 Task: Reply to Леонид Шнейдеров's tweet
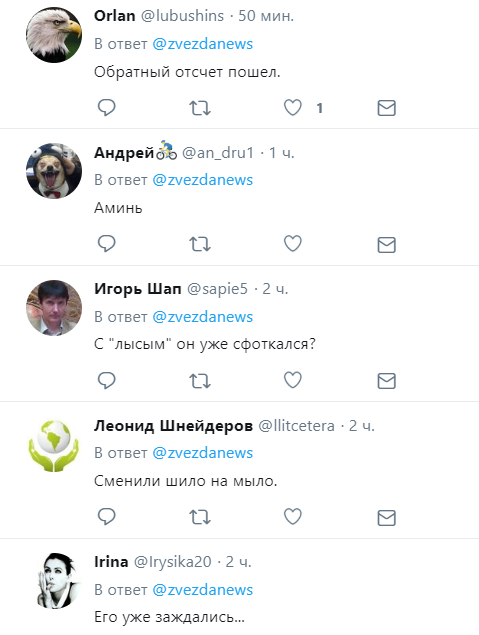[x=106, y=517]
